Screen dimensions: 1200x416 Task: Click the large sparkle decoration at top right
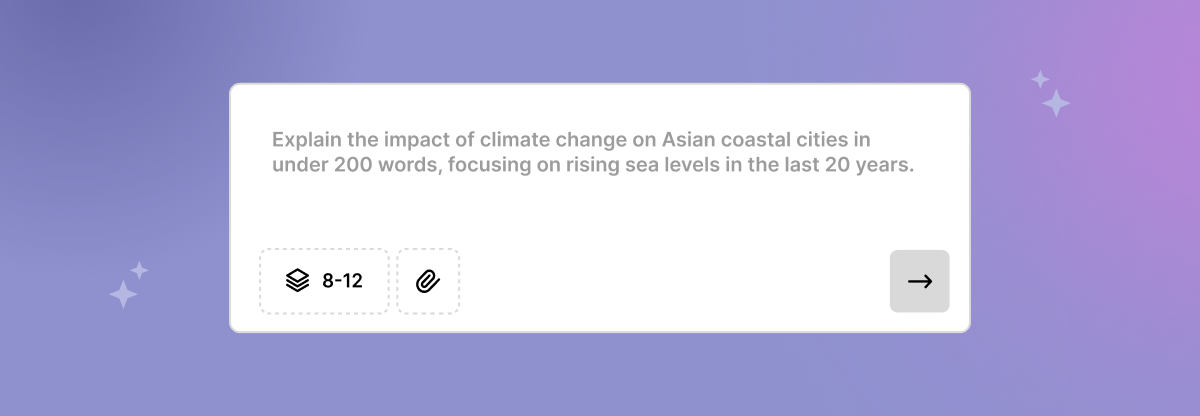[x=1056, y=103]
